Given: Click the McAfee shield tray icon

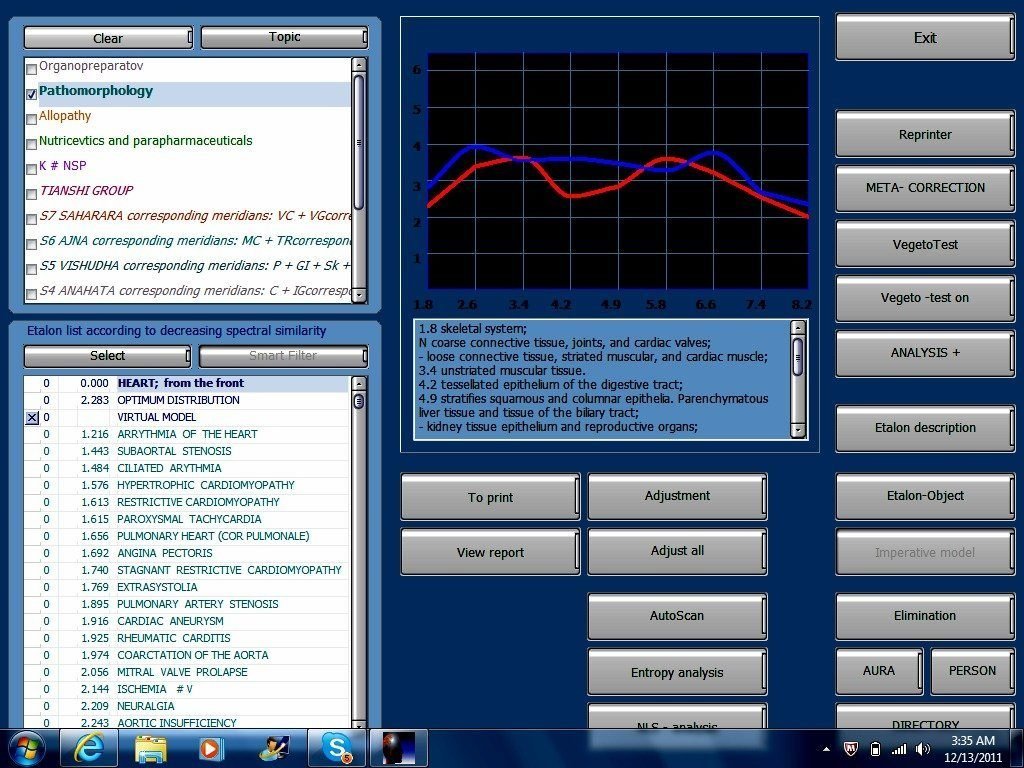Looking at the screenshot, I should click(851, 749).
